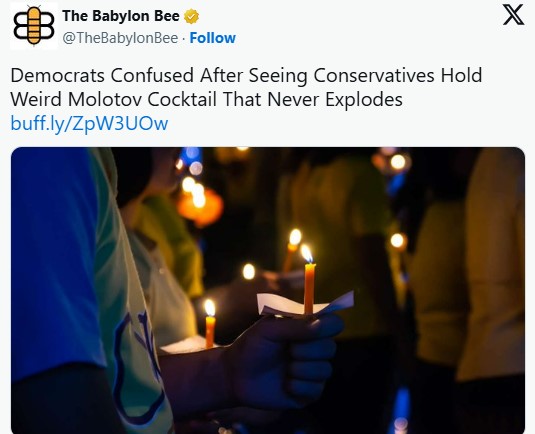
Task: Click the @TheBabylonBee handle
Action: coord(120,38)
